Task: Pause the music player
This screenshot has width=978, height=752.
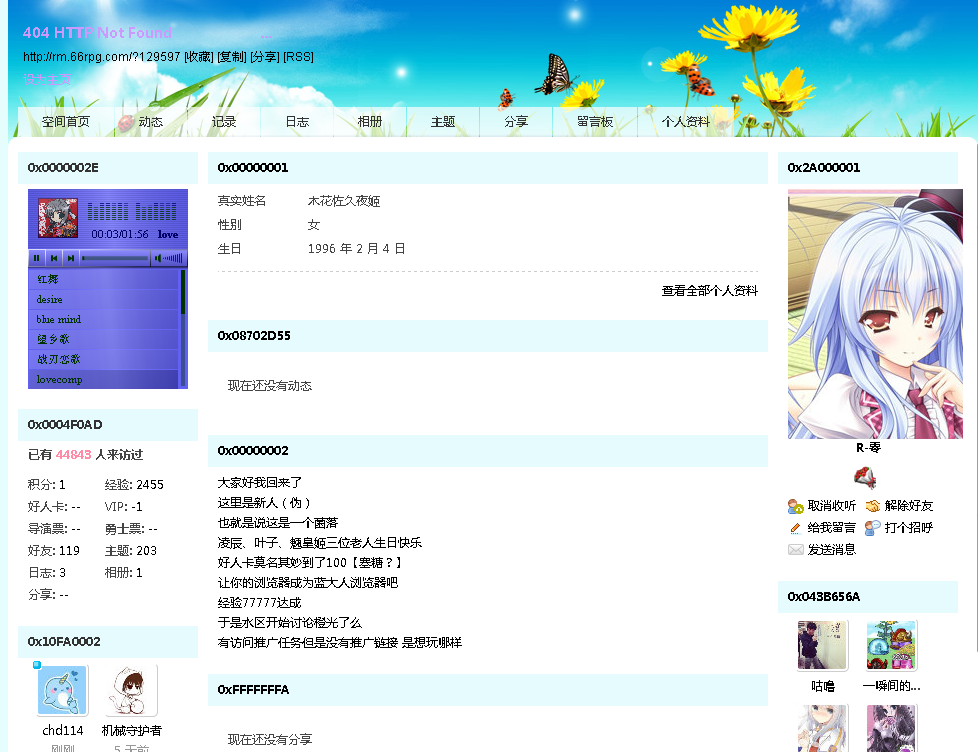Action: tap(37, 258)
